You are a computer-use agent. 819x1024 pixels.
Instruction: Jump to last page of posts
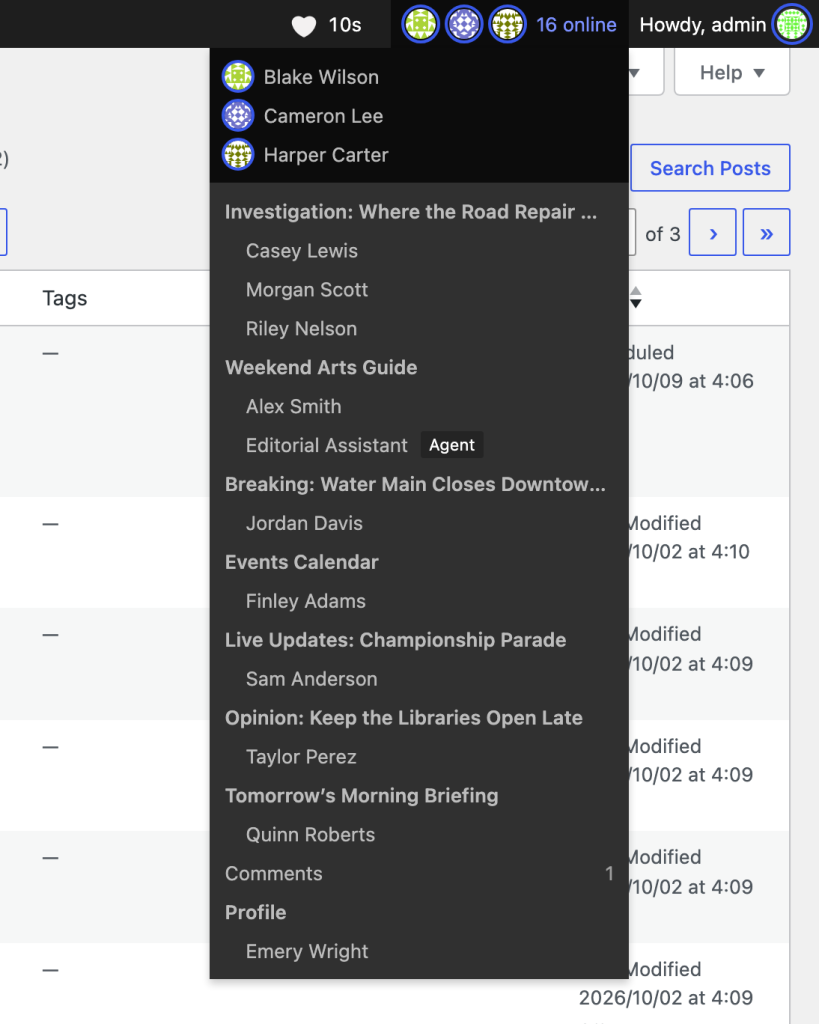tap(766, 232)
